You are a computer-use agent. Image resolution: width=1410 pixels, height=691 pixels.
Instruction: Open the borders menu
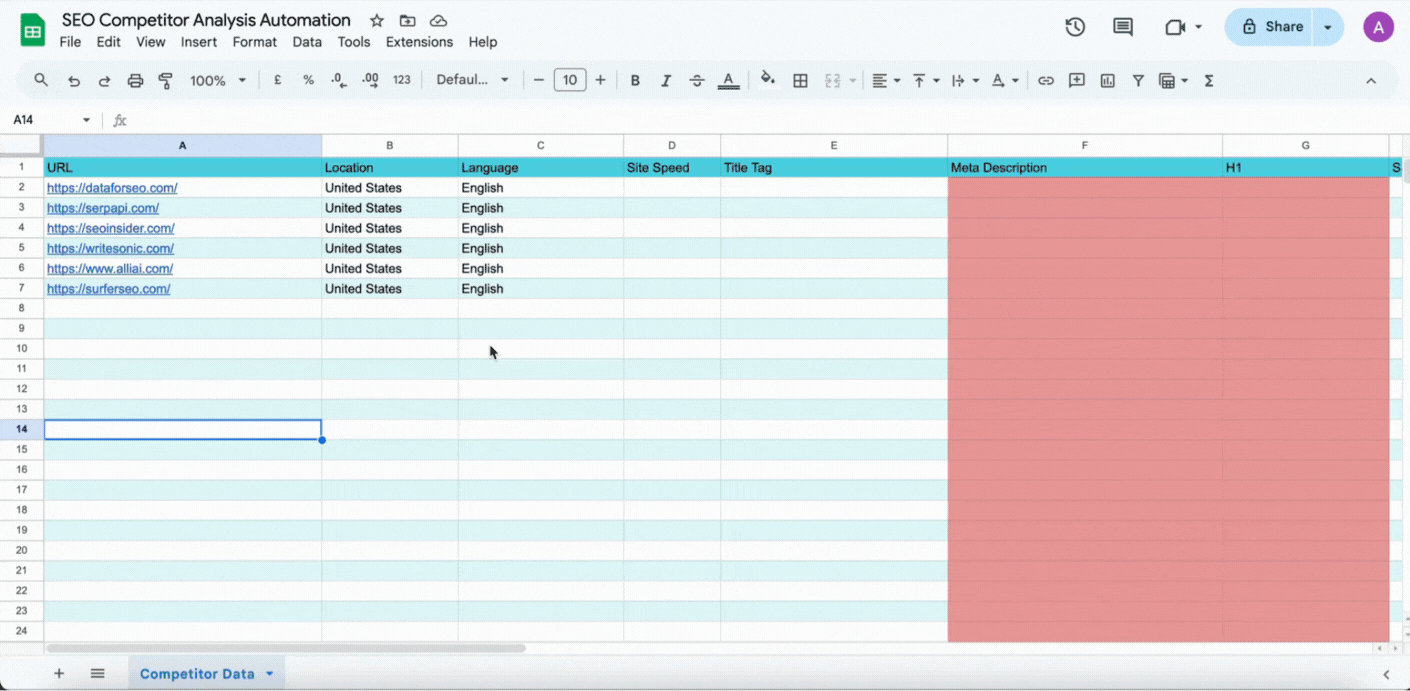(x=800, y=80)
